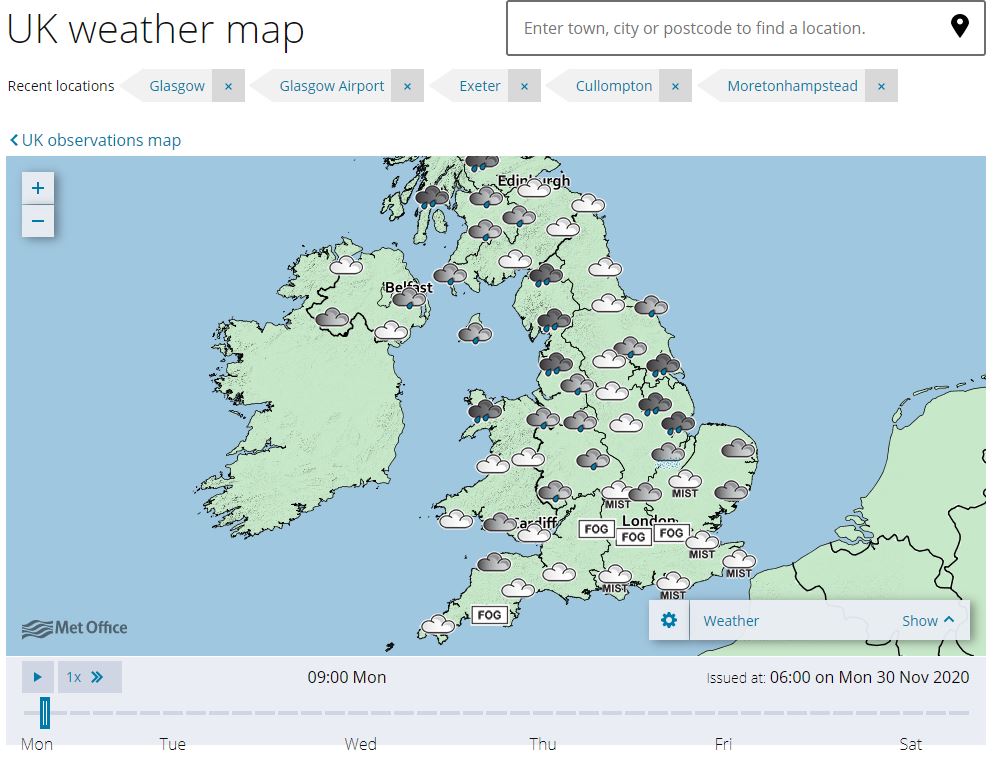The height and width of the screenshot is (761, 994).
Task: Select Wednesday on the forecast timeline
Action: coord(361,744)
